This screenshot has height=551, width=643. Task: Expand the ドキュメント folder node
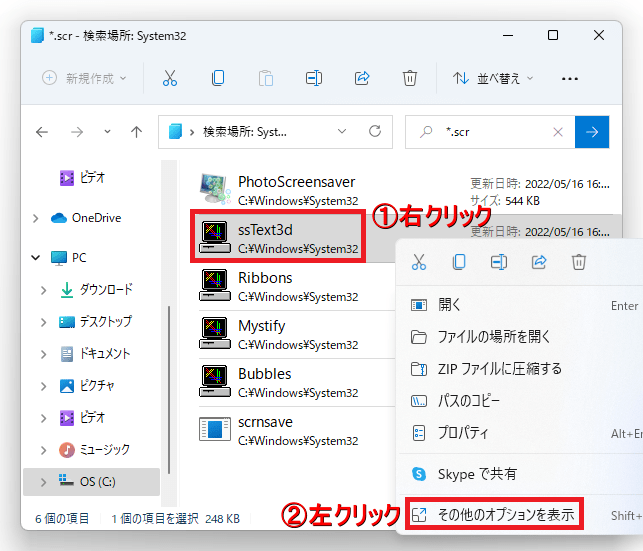pos(43,354)
